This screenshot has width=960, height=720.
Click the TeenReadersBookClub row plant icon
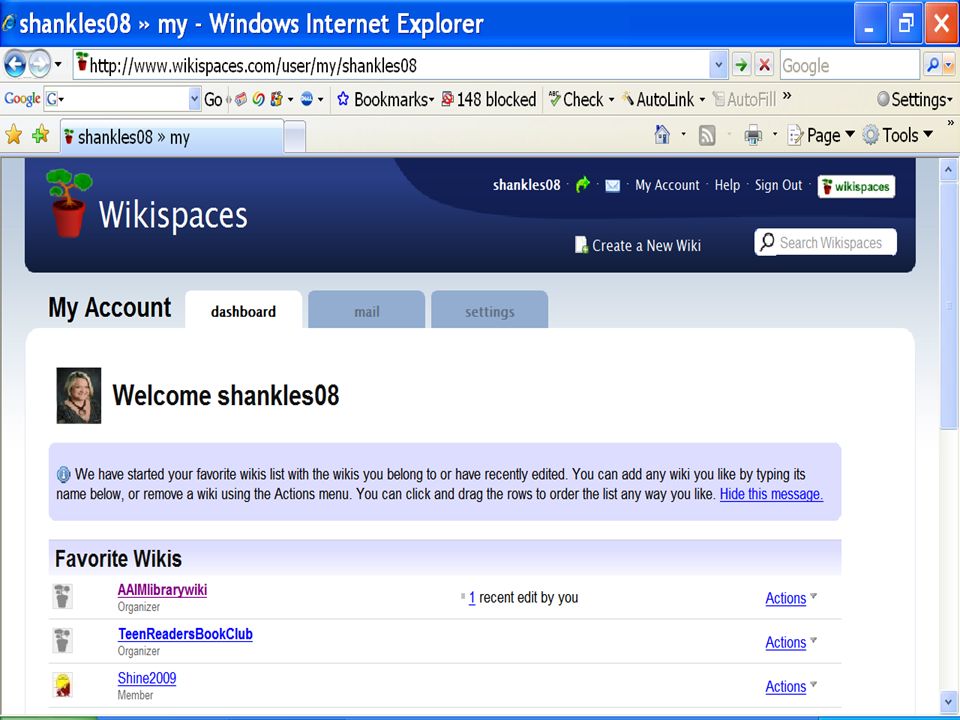click(62, 640)
